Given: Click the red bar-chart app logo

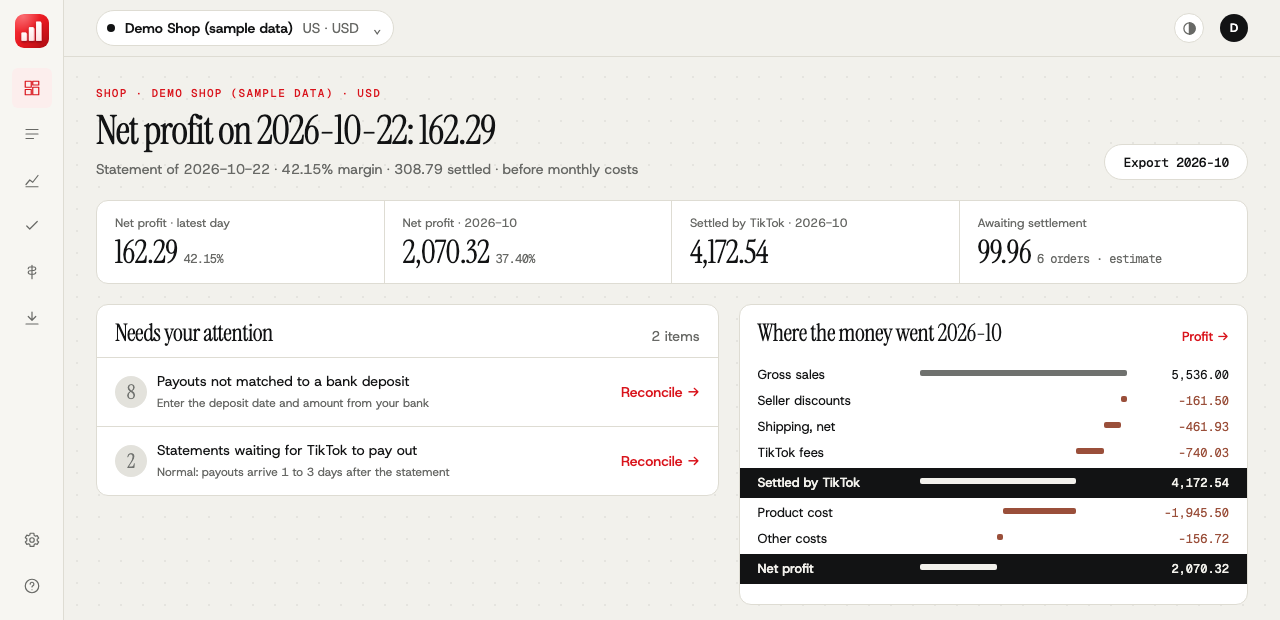Looking at the screenshot, I should pyautogui.click(x=32, y=31).
